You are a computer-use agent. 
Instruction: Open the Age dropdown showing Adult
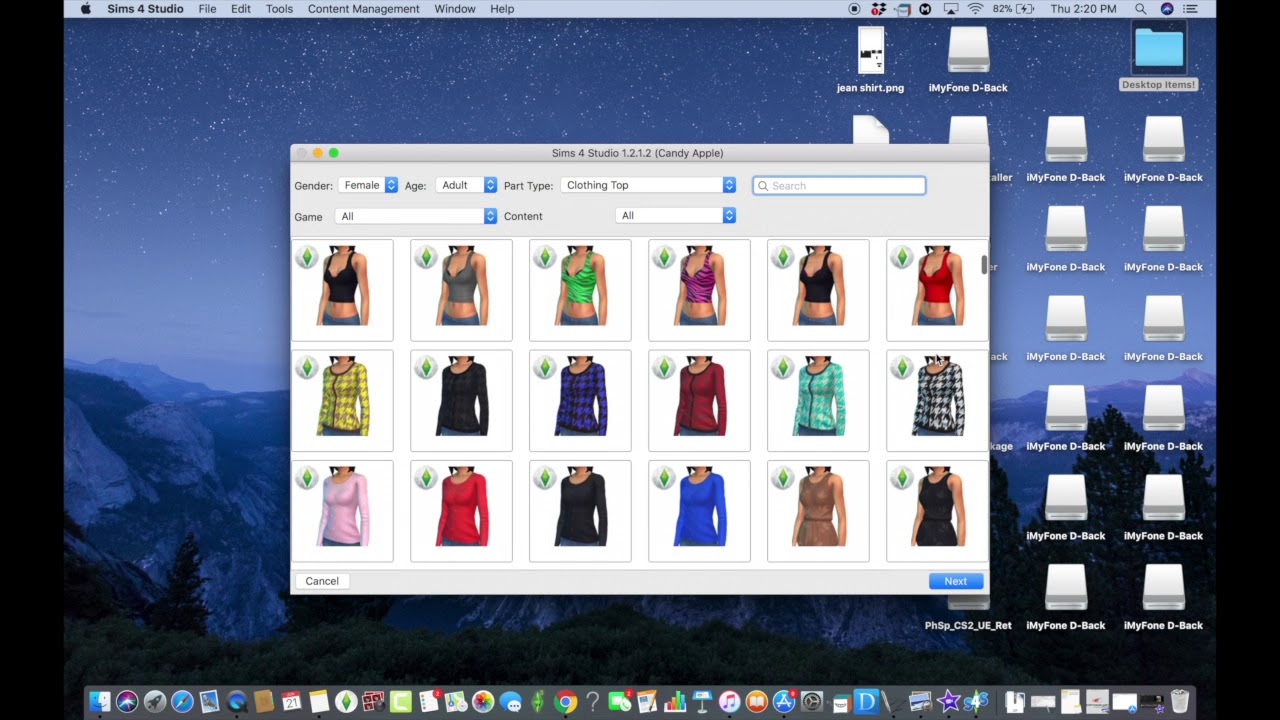[x=466, y=185]
